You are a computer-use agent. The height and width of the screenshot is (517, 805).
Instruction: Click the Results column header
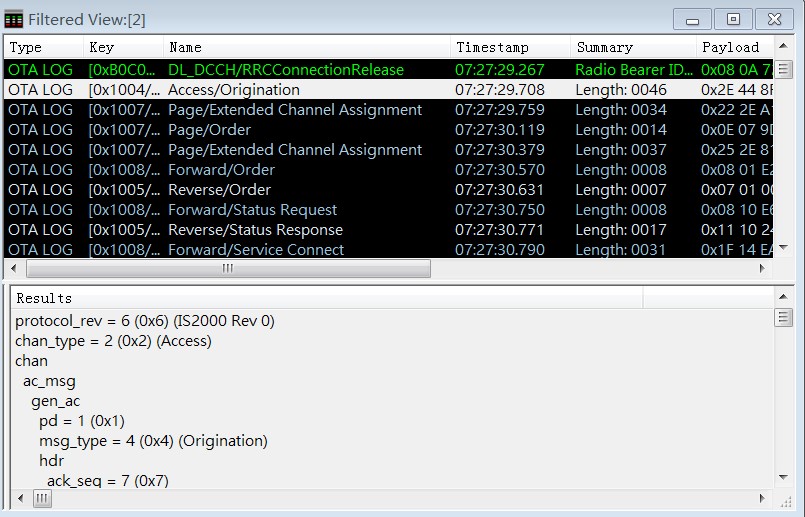[327, 298]
